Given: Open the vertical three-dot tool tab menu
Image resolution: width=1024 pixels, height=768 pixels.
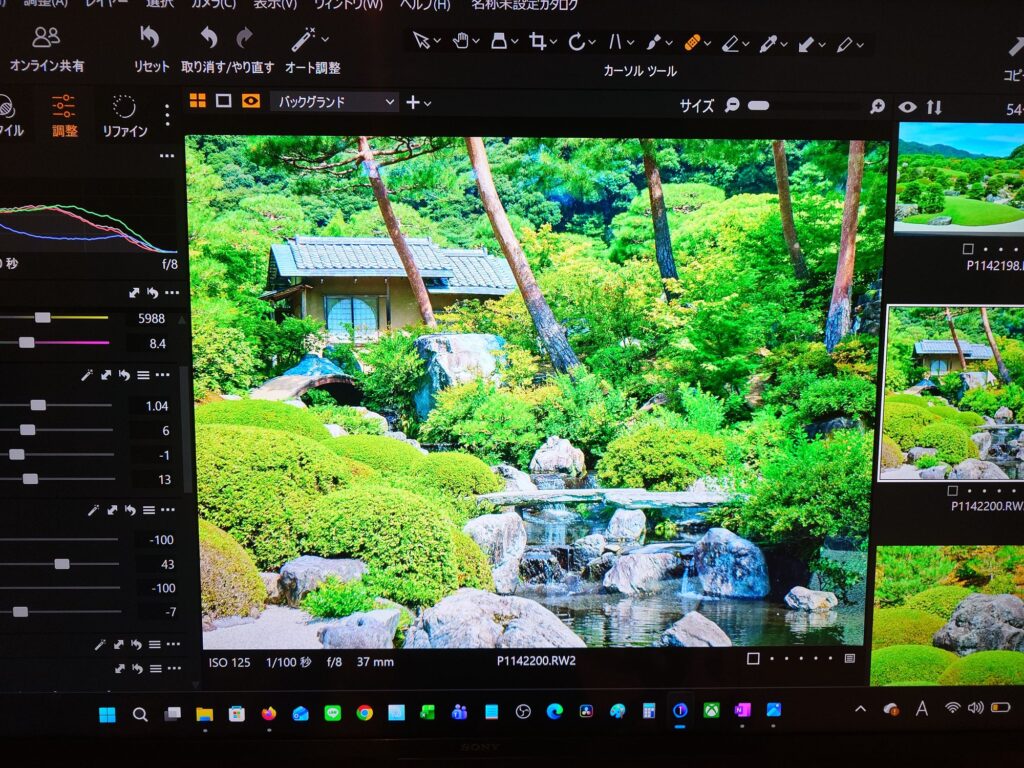Looking at the screenshot, I should pyautogui.click(x=167, y=115).
